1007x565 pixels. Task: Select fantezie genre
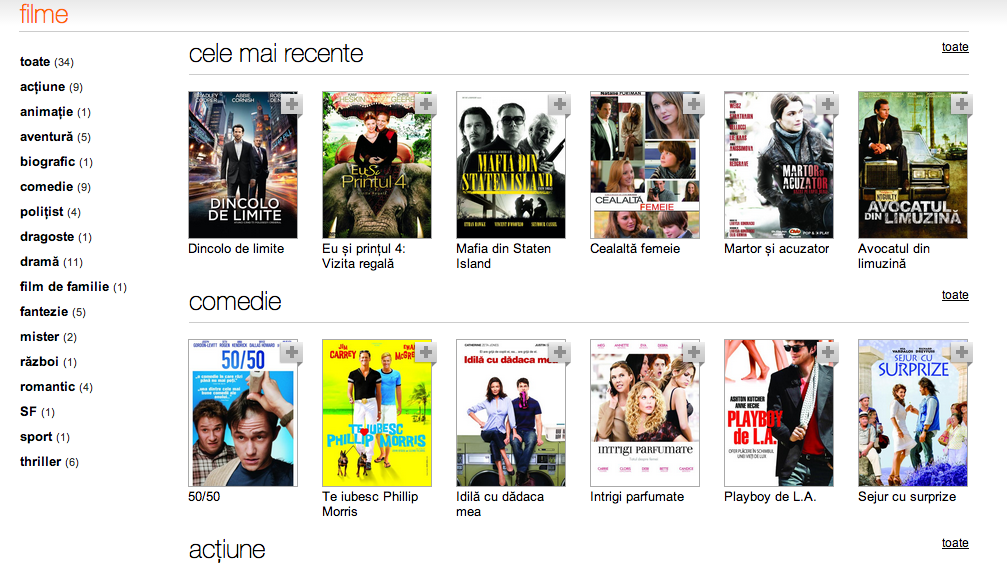point(53,312)
